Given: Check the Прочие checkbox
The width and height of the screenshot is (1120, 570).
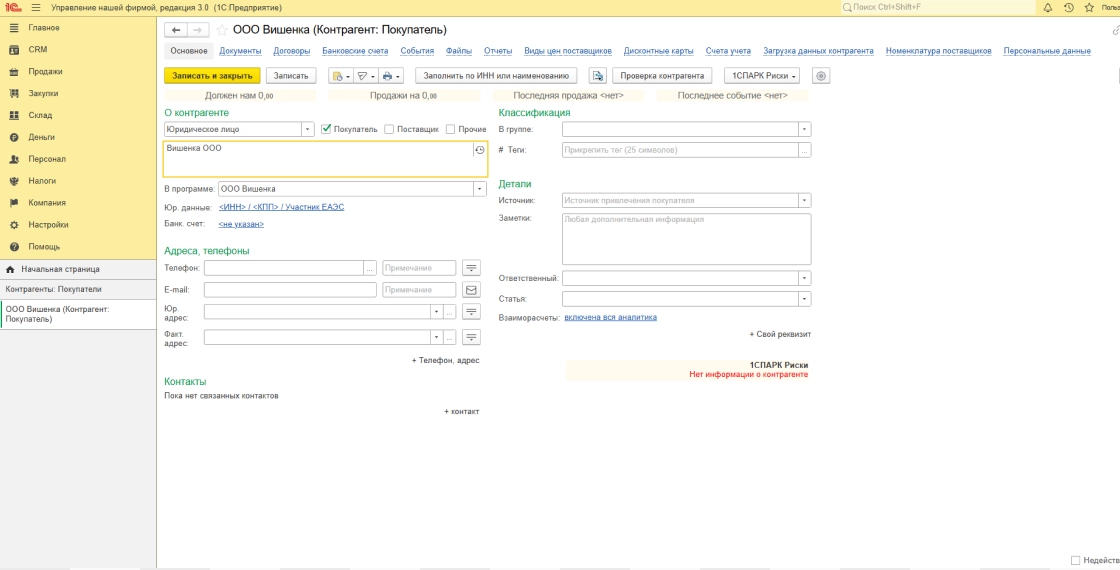Looking at the screenshot, I should click(450, 129).
